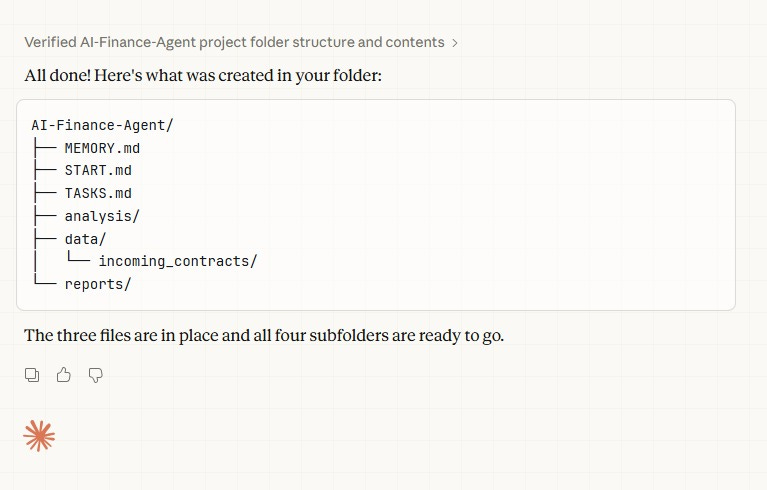The height and width of the screenshot is (490, 767).
Task: Click the incoming_contracts/ subfolder line
Action: [178, 261]
